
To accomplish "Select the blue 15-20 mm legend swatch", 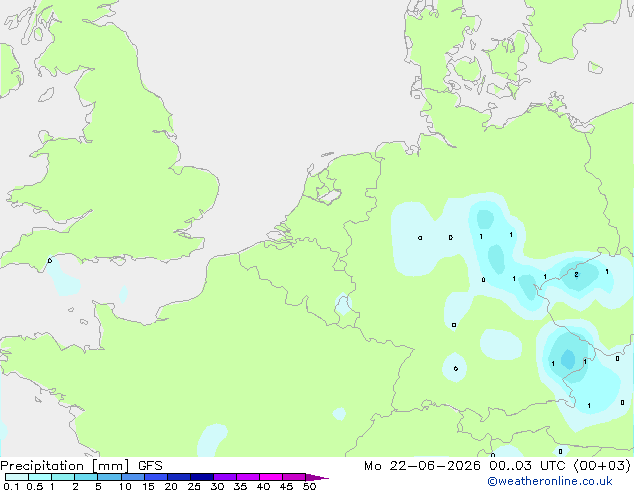I will 156,477.
